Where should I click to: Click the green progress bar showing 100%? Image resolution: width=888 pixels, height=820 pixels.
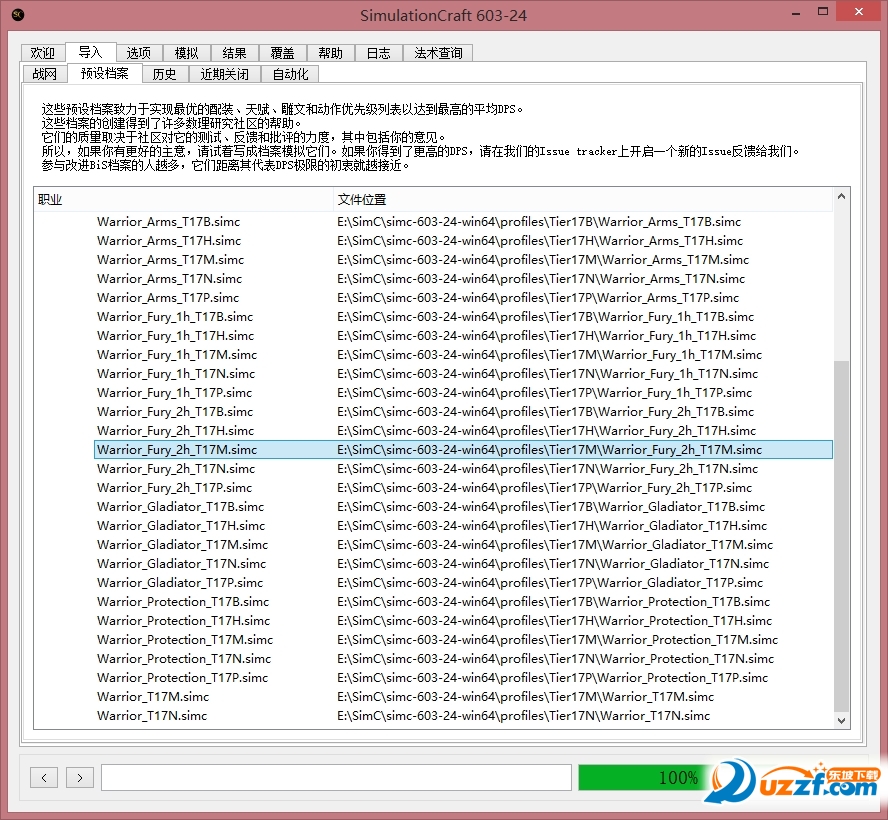tap(680, 777)
